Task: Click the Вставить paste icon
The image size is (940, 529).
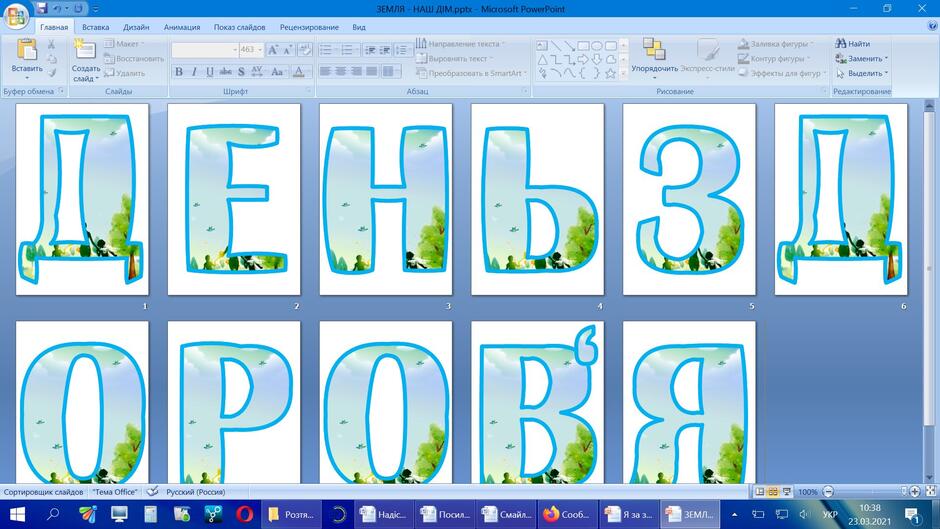Action: (26, 50)
